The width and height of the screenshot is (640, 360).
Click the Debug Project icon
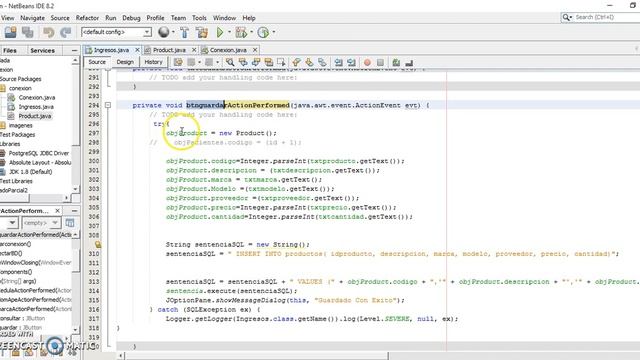coord(241,32)
